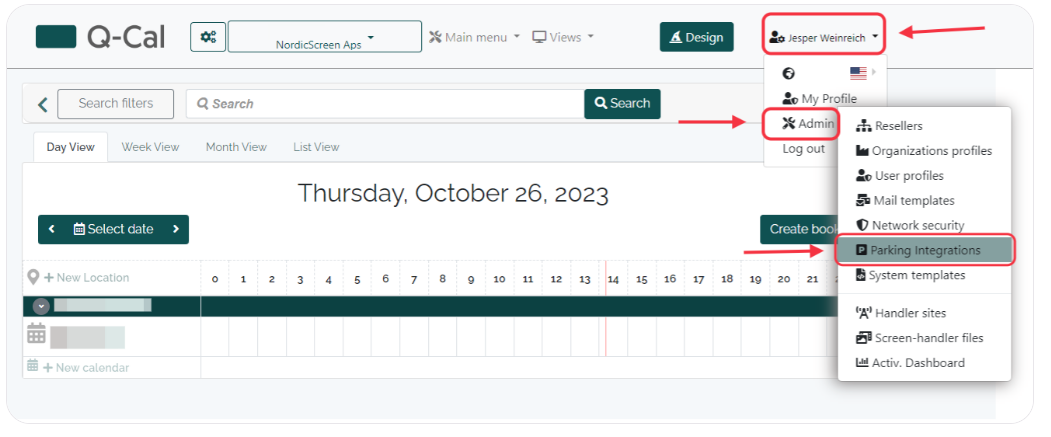Collapse the location group chevron
Screen dimensions: 1051x437
[42, 306]
